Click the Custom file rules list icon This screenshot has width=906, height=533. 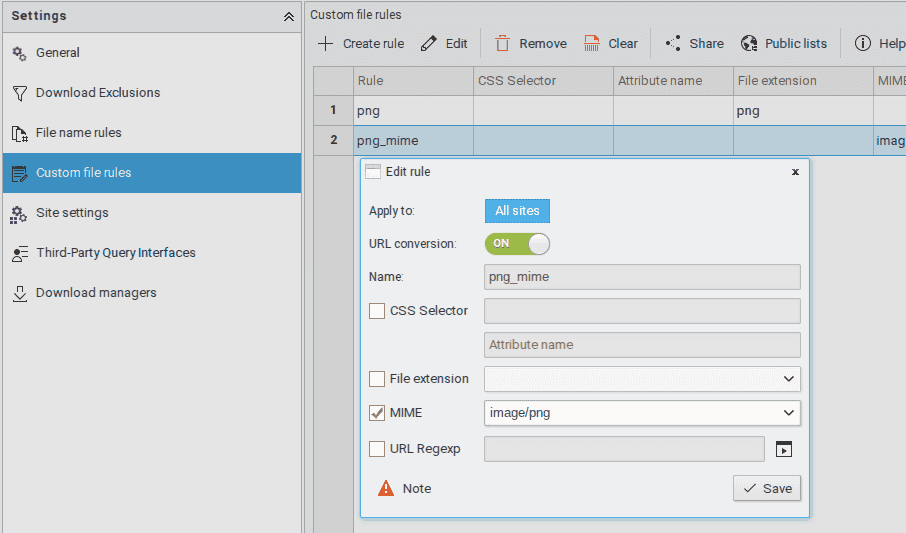20,173
